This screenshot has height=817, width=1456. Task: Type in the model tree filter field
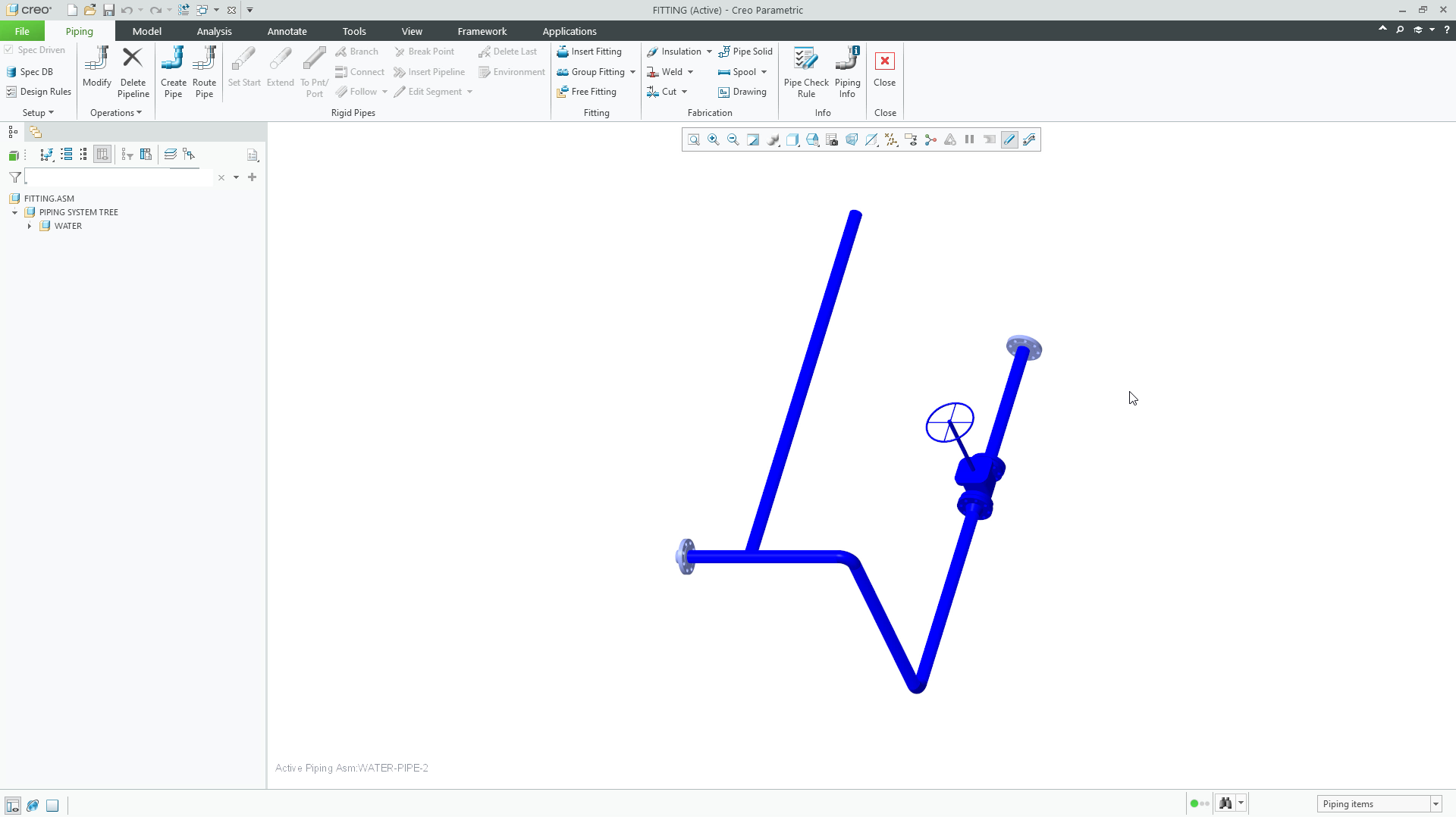[x=118, y=177]
